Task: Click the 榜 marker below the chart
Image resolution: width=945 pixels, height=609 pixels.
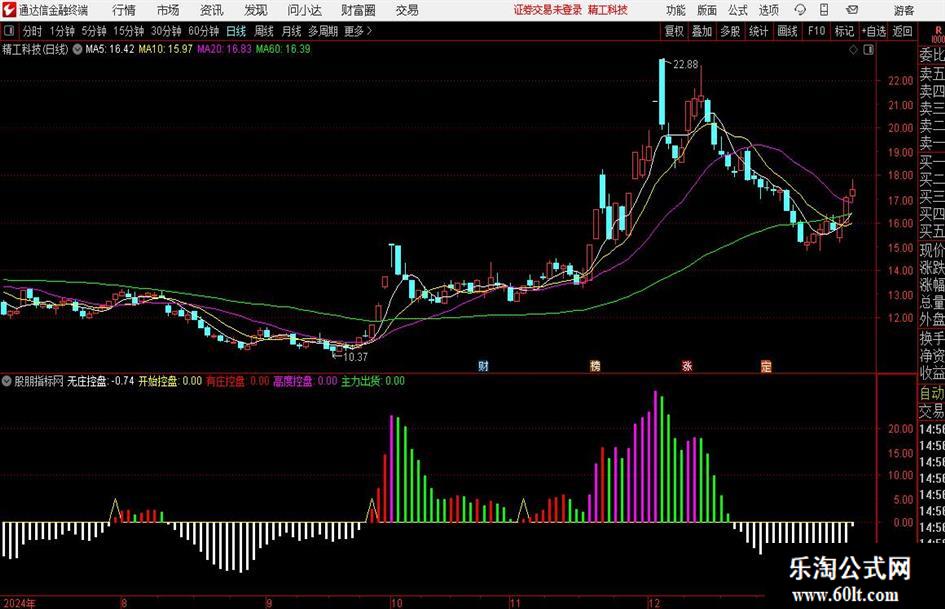Action: click(595, 365)
